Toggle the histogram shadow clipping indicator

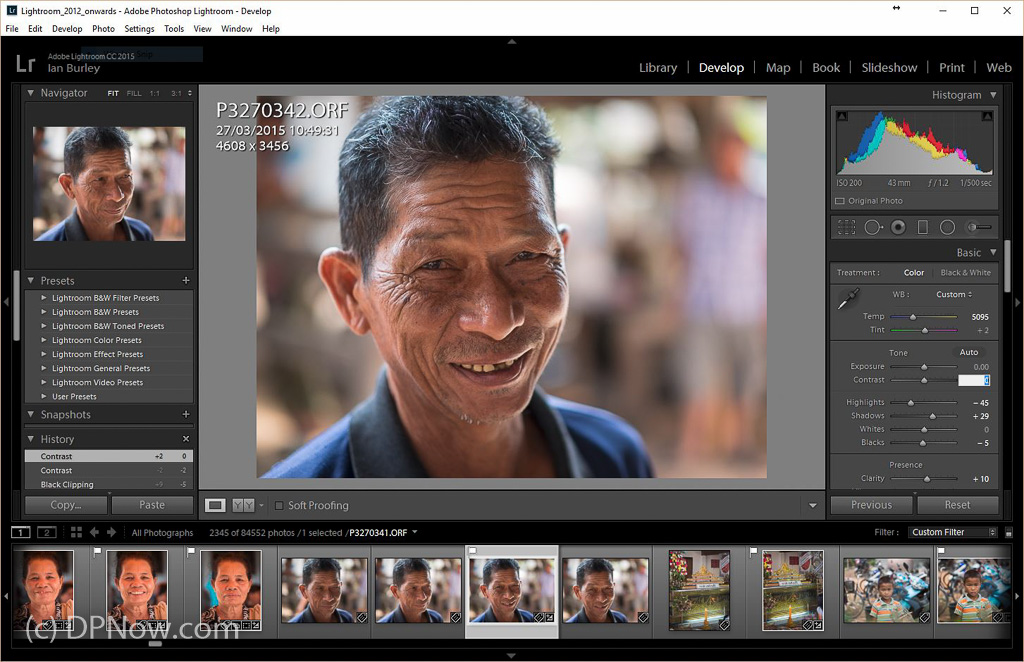coord(842,117)
